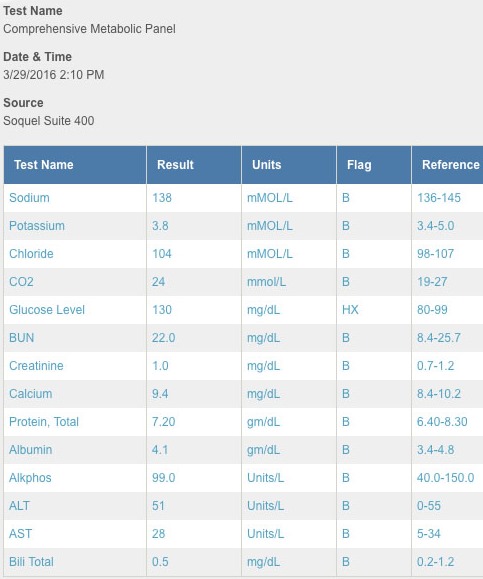Open the Alkphos test name link
The width and height of the screenshot is (483, 579).
tap(30, 478)
